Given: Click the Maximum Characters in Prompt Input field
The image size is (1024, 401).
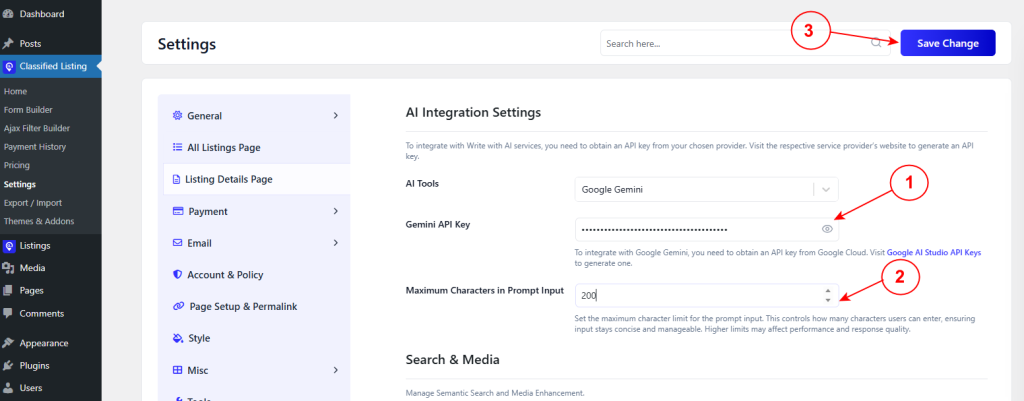Looking at the screenshot, I should tap(707, 295).
